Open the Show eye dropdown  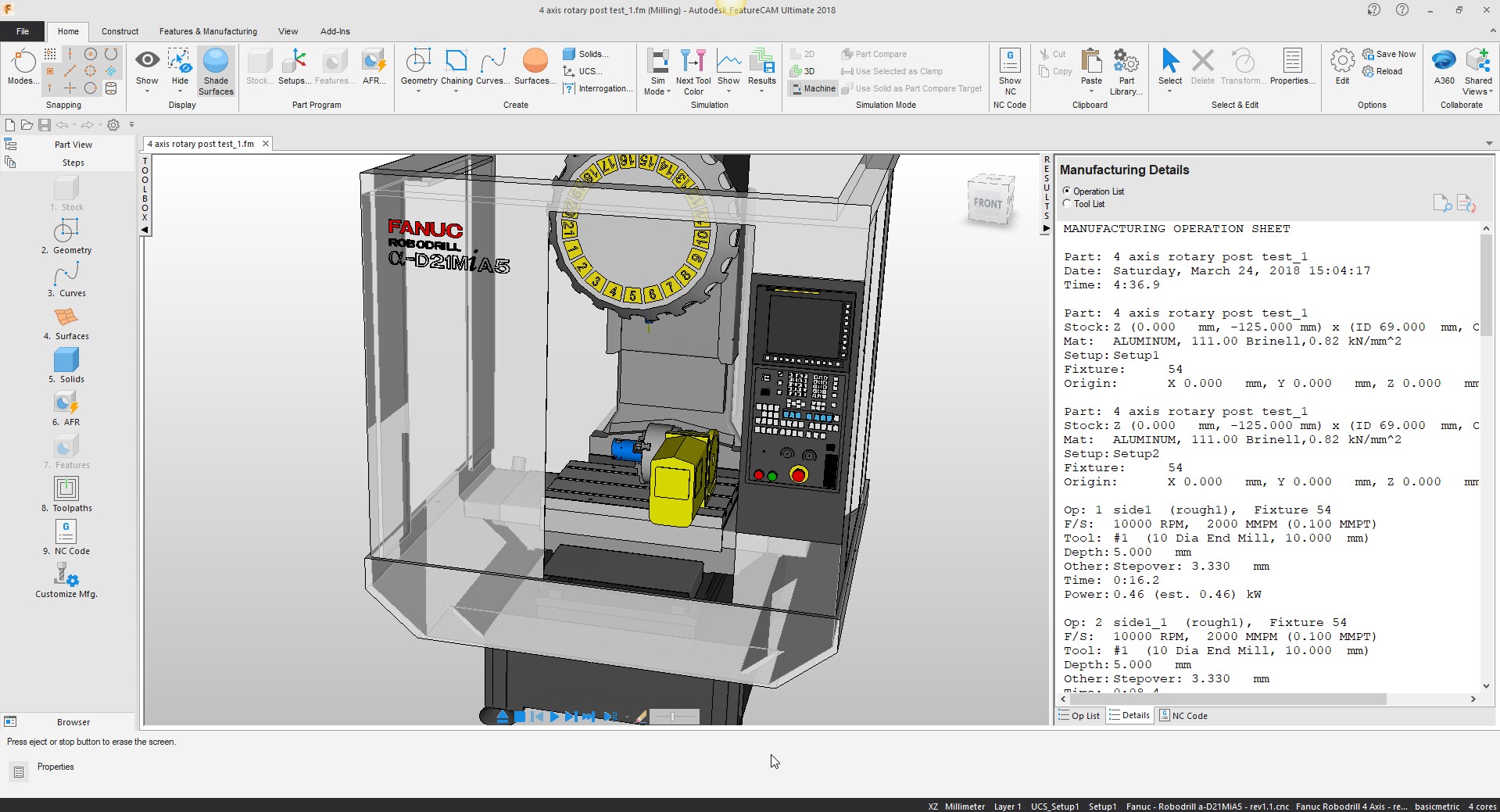pos(147,71)
